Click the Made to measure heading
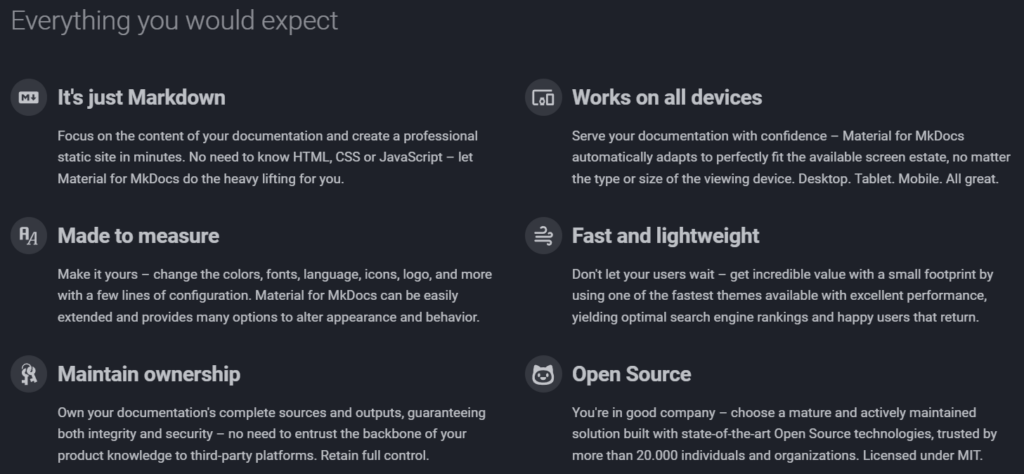The width and height of the screenshot is (1024, 474). point(138,236)
